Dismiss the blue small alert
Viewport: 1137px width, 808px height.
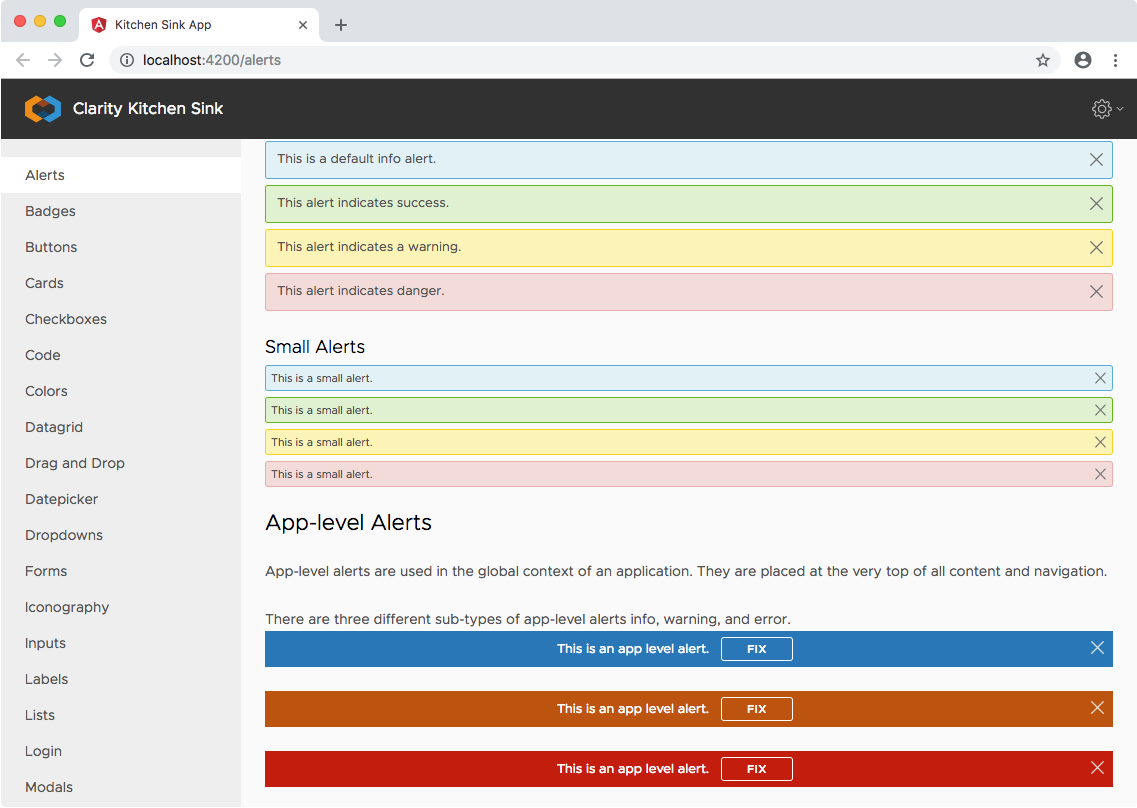coord(1100,378)
